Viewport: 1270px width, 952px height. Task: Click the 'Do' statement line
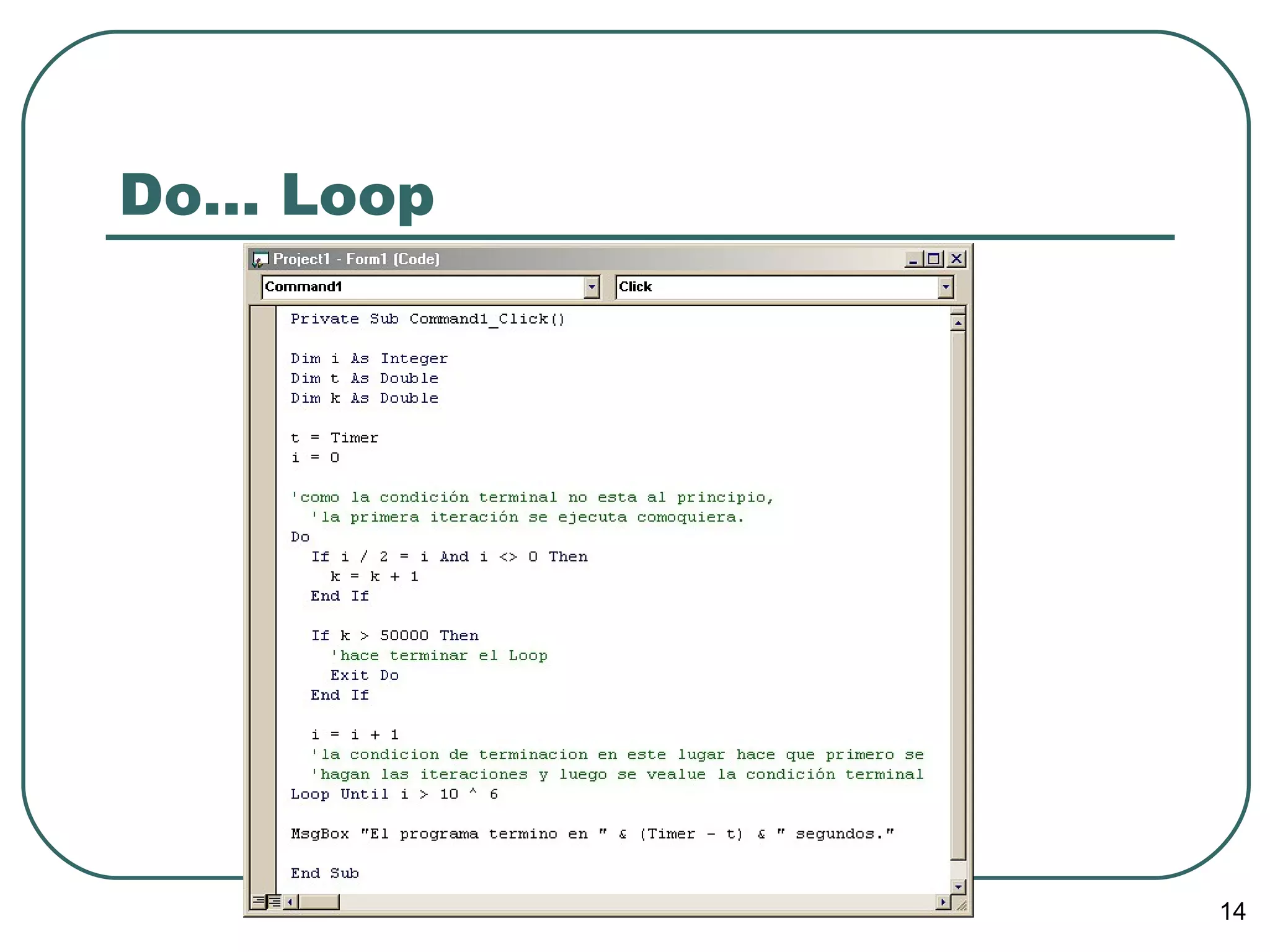point(300,537)
